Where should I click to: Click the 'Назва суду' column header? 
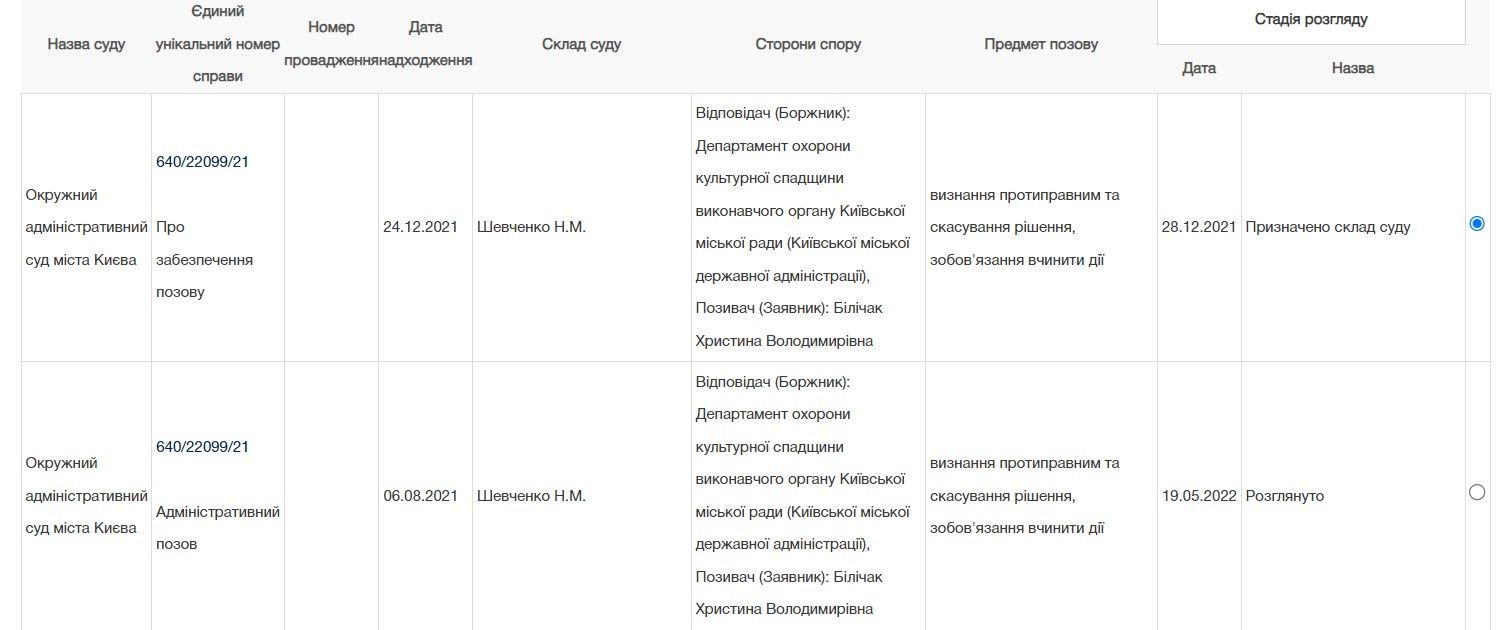pyautogui.click(x=86, y=43)
